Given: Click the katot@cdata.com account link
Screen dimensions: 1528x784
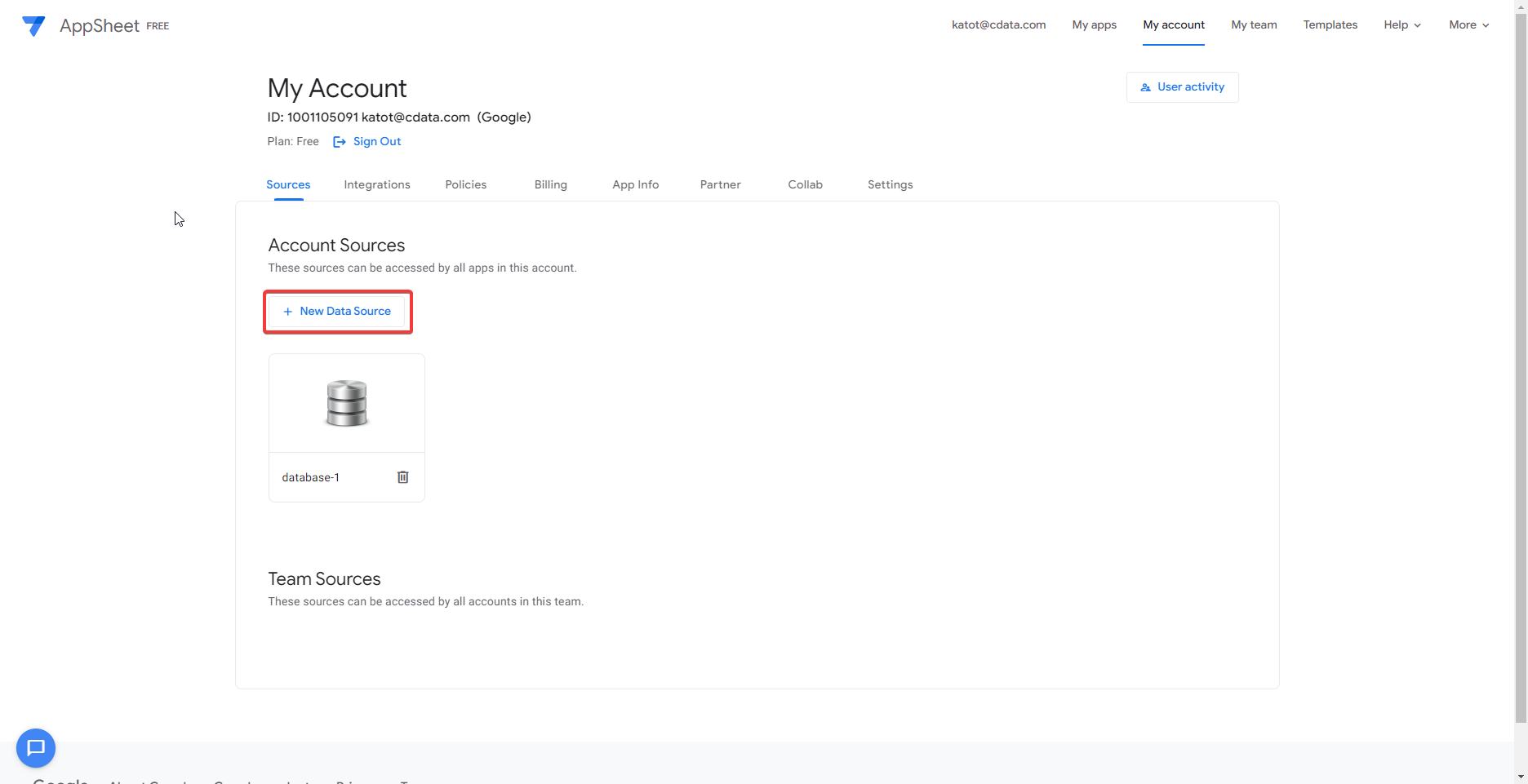Looking at the screenshot, I should click(x=999, y=25).
